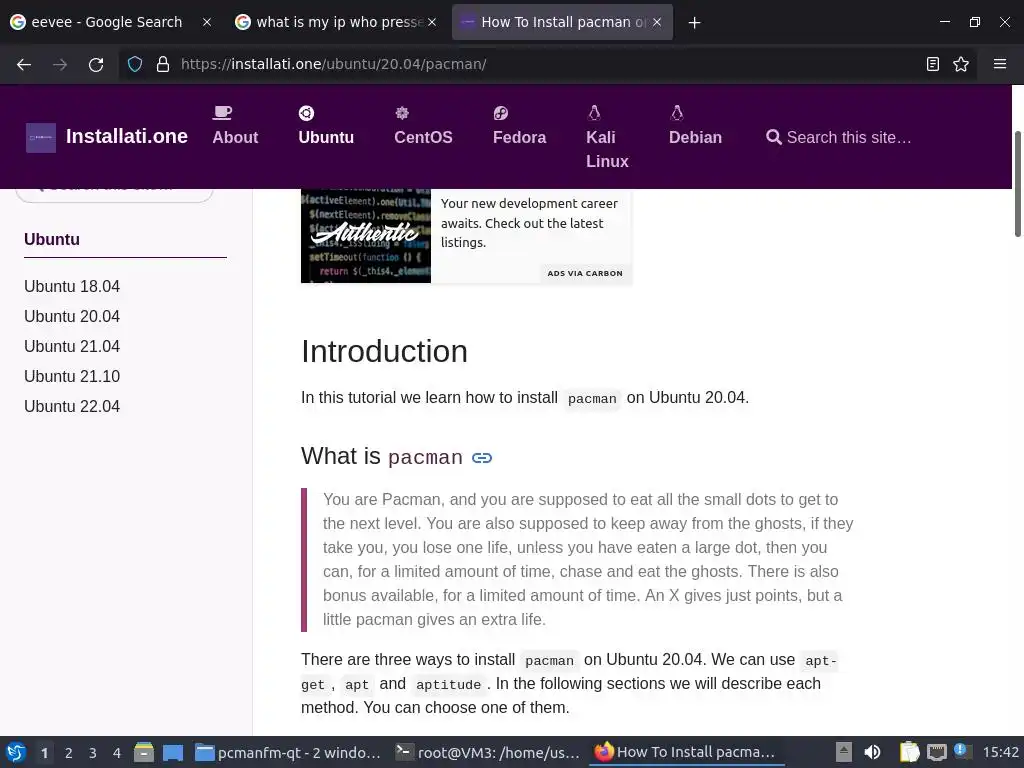Viewport: 1024px width, 768px height.
Task: Open the LXQt application menu in taskbar
Action: point(16,752)
